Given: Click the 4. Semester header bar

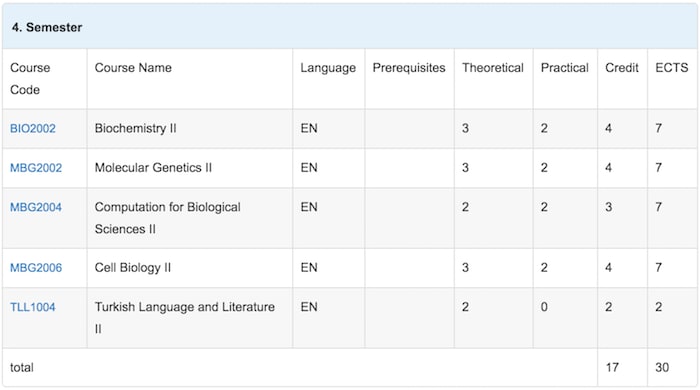Looking at the screenshot, I should [350, 27].
